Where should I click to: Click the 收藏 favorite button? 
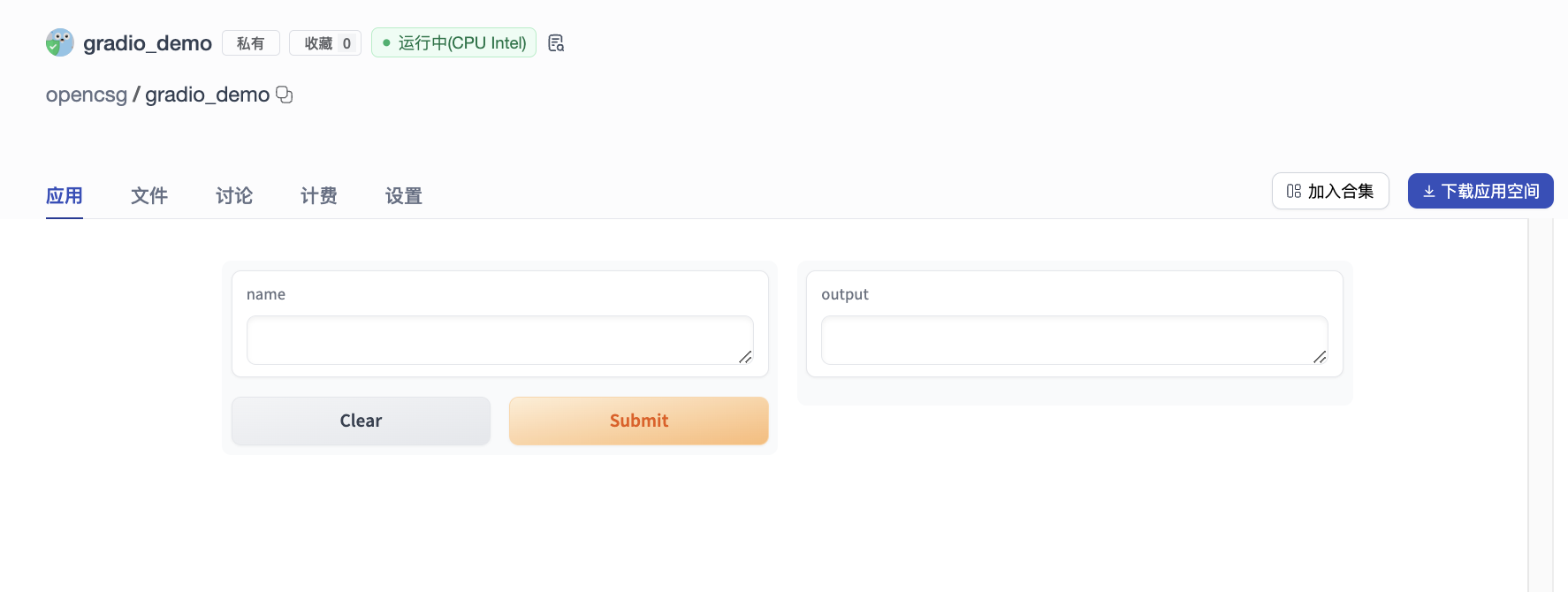pyautogui.click(x=324, y=43)
